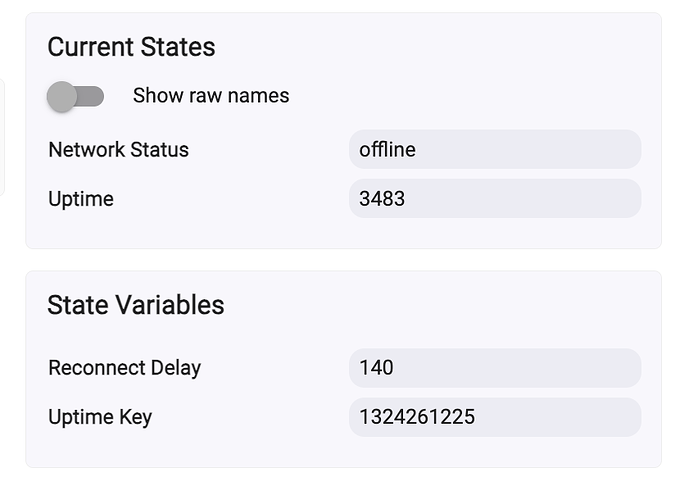The image size is (680, 500).
Task: Click the grey knob of the raw names switch
Action: coord(62,96)
